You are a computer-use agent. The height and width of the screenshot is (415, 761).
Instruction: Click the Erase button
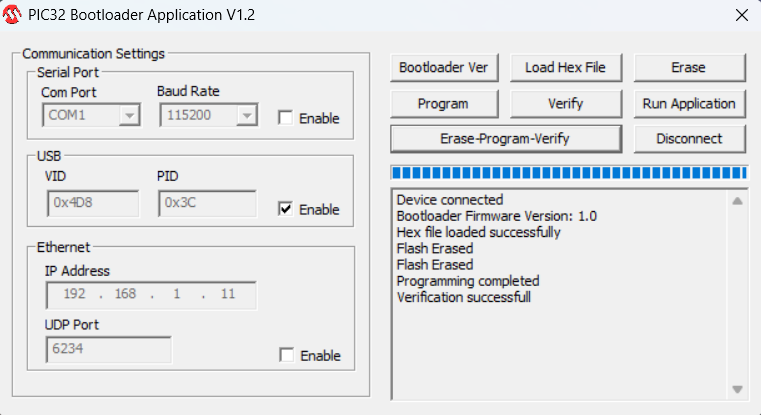click(x=688, y=67)
